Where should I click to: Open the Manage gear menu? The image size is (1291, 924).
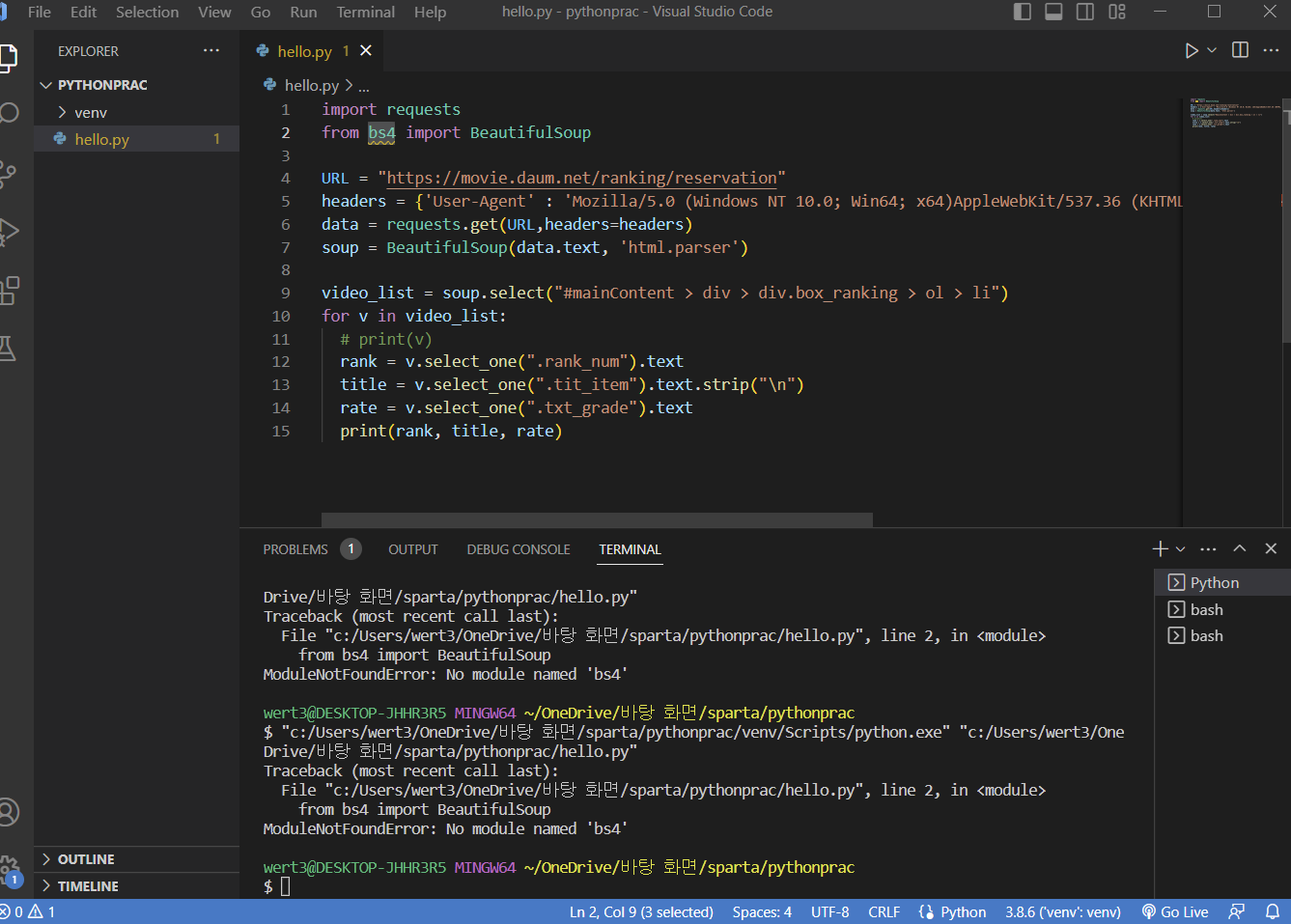click(9, 869)
